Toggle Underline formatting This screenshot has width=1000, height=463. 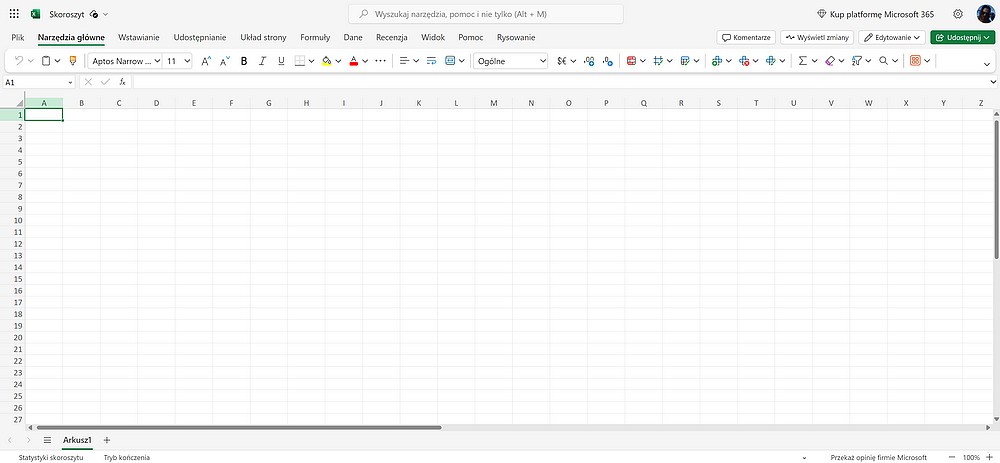point(281,61)
